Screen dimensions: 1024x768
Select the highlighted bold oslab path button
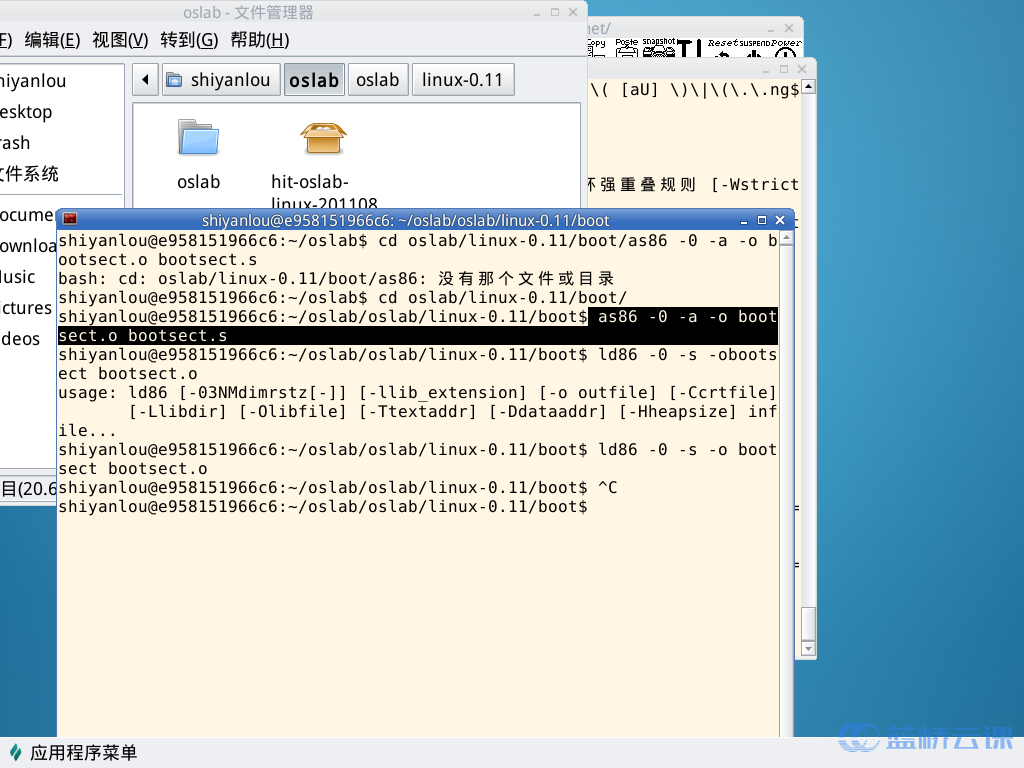coord(314,80)
